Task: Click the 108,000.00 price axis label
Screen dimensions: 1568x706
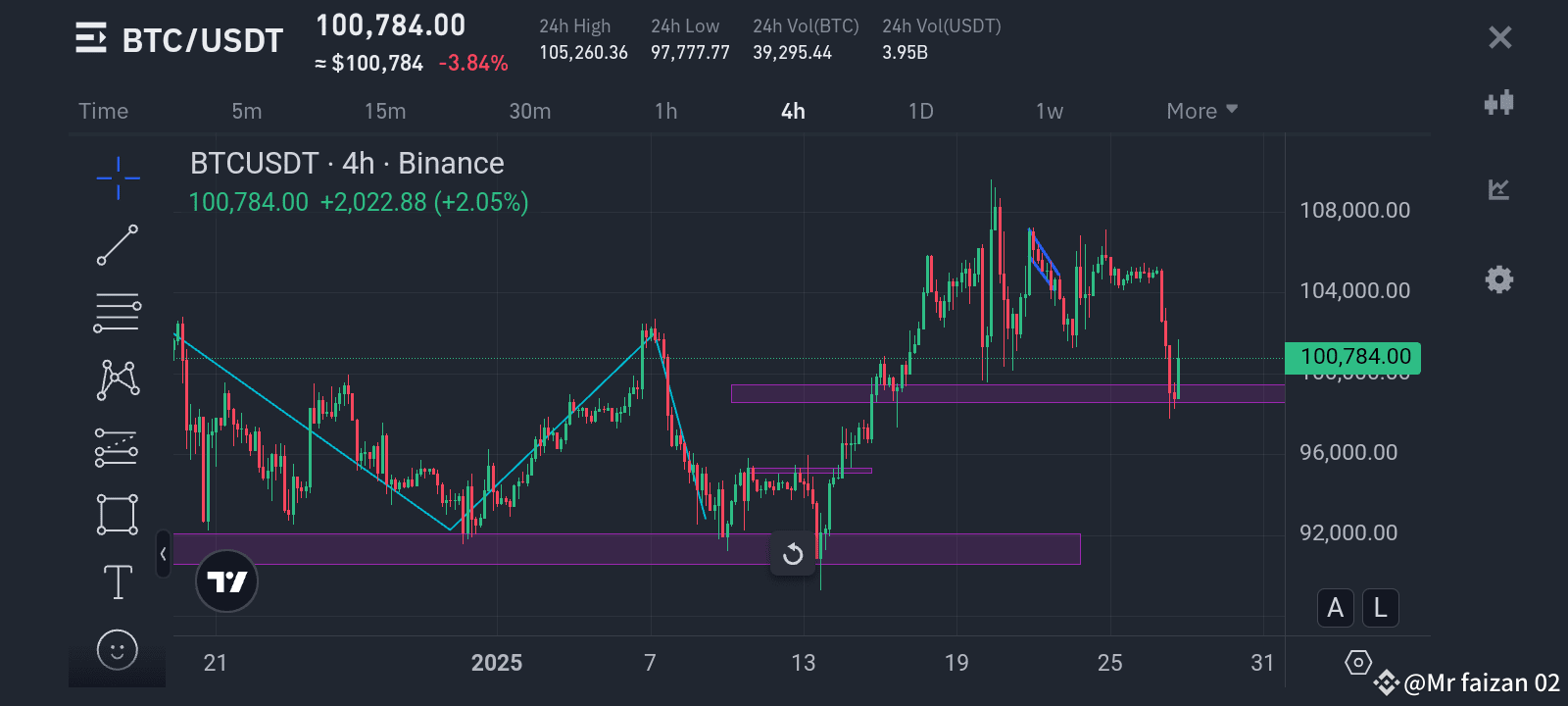Action: tap(1354, 210)
